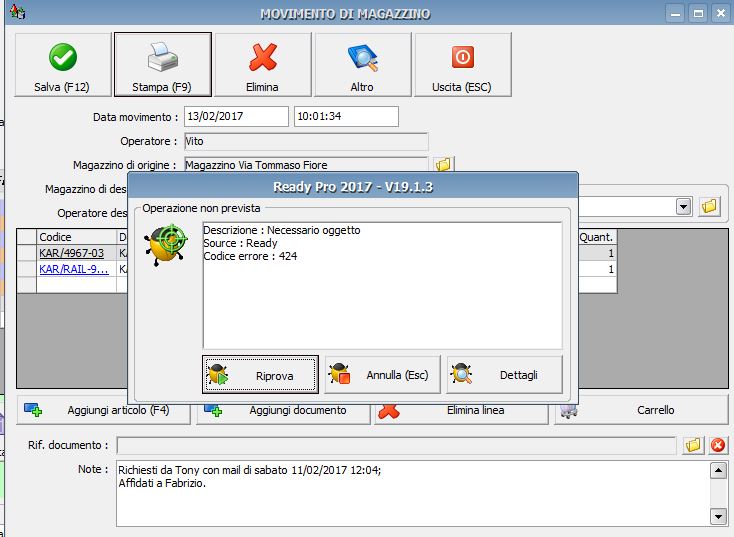Click Aggiungi articolo (F4) button
The width and height of the screenshot is (734, 537).
pyautogui.click(x=103, y=410)
